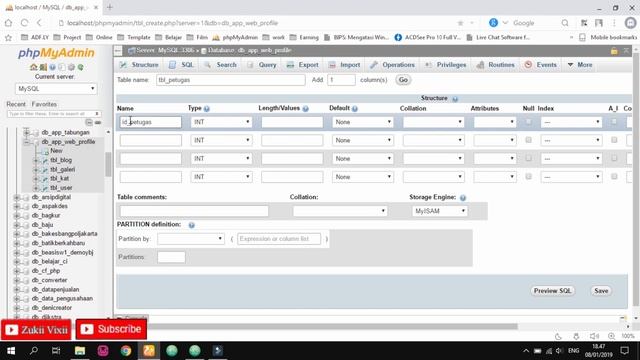
Task: Click the Table comments input field
Action: coord(194,211)
